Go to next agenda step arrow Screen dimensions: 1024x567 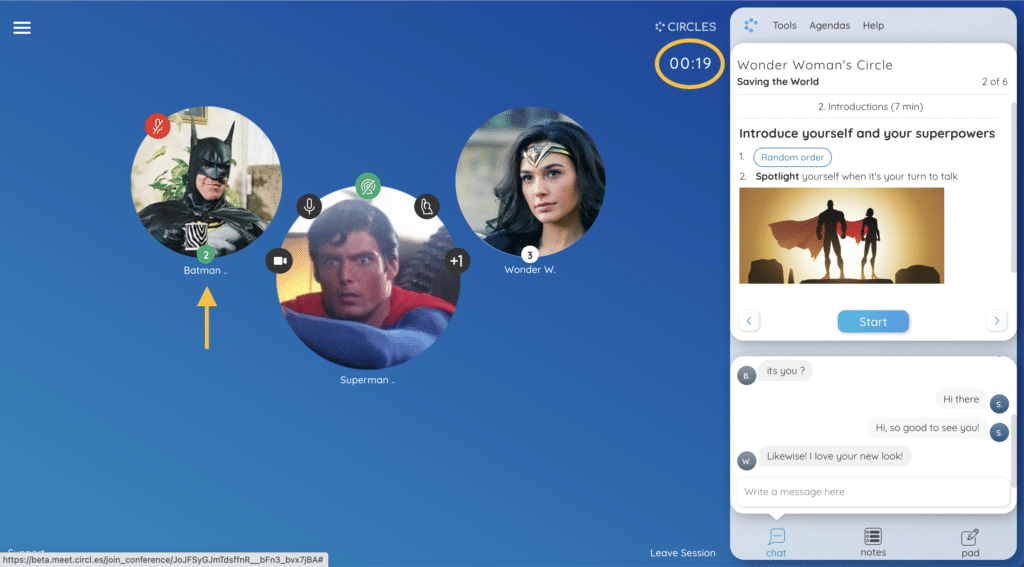tap(997, 321)
